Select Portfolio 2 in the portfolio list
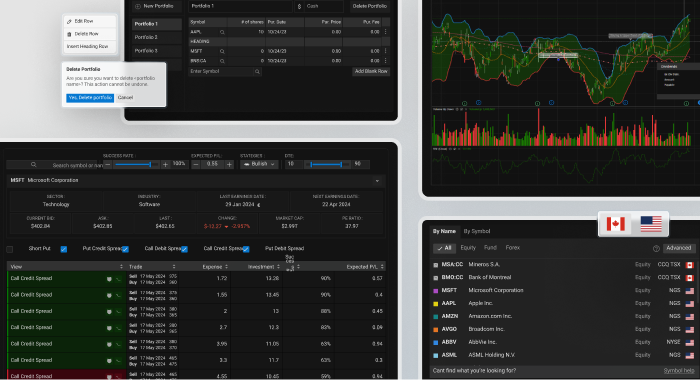This screenshot has height=380, width=700. click(x=157, y=38)
